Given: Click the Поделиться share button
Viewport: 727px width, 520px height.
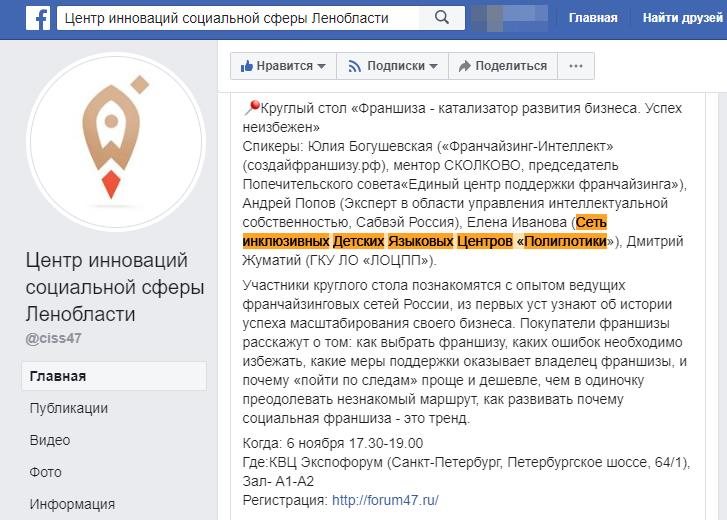Looking at the screenshot, I should coord(503,66).
